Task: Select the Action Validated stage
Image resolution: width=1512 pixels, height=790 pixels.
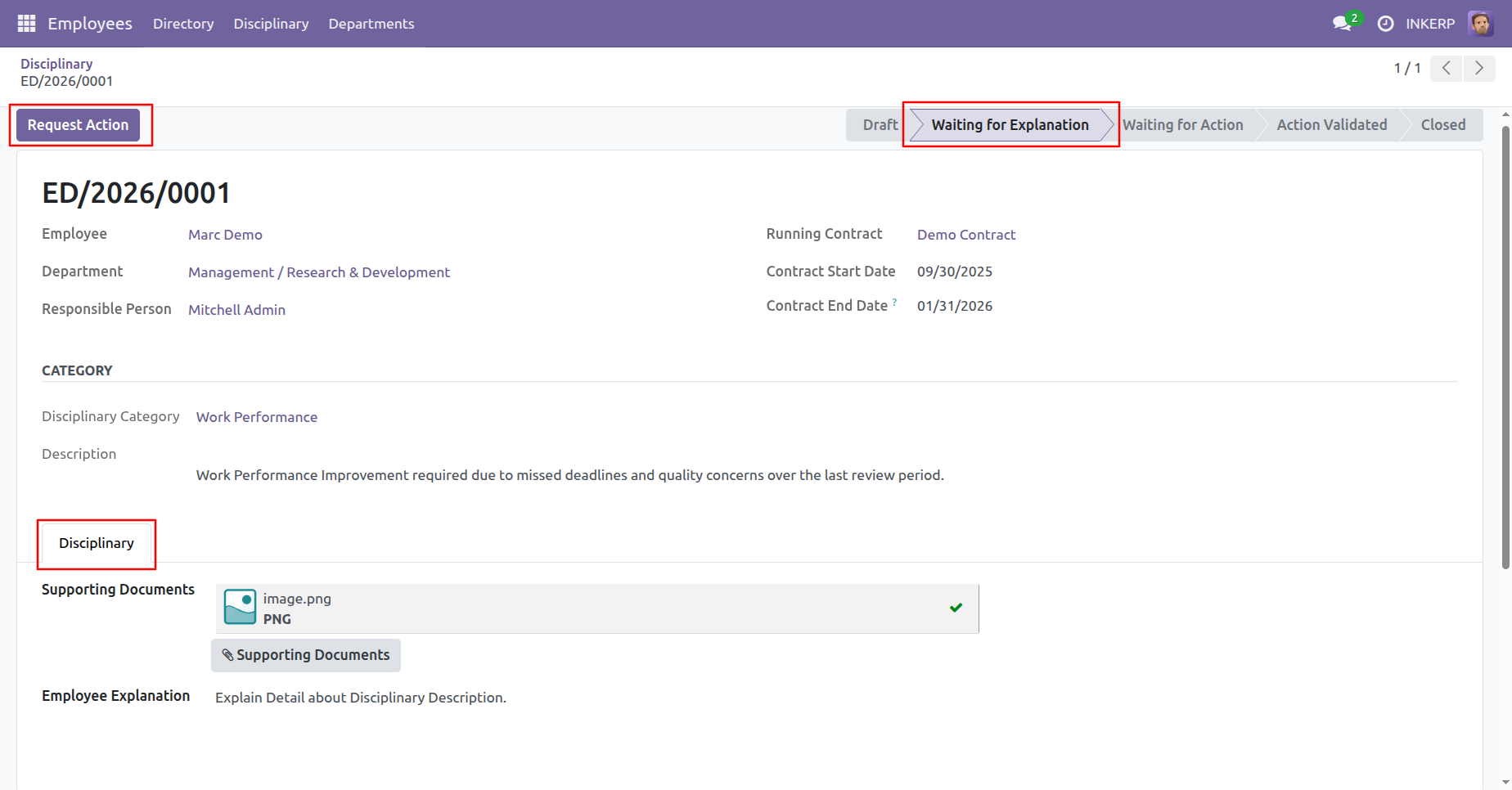Action: point(1331,125)
